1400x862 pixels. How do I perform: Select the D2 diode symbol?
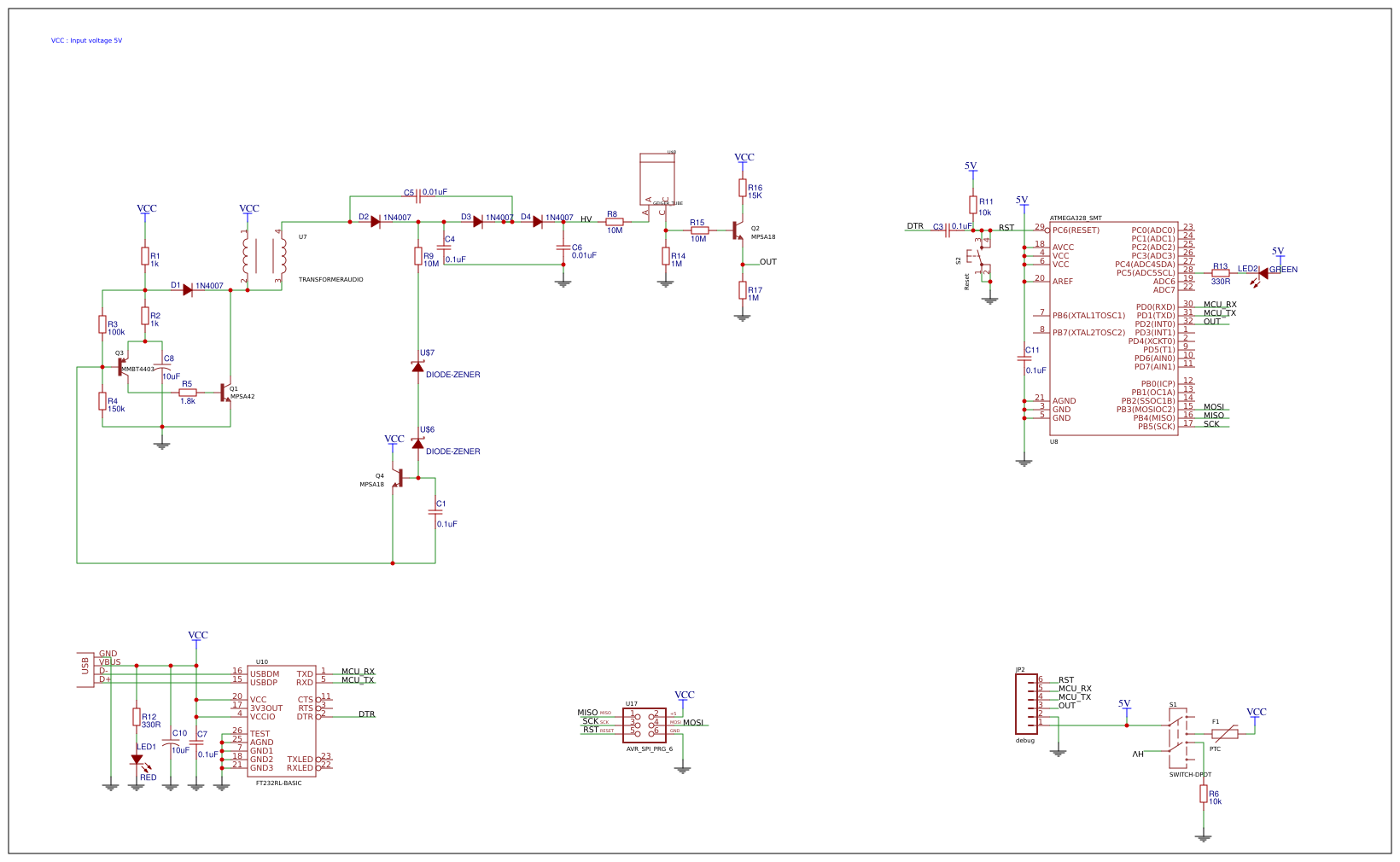(376, 222)
